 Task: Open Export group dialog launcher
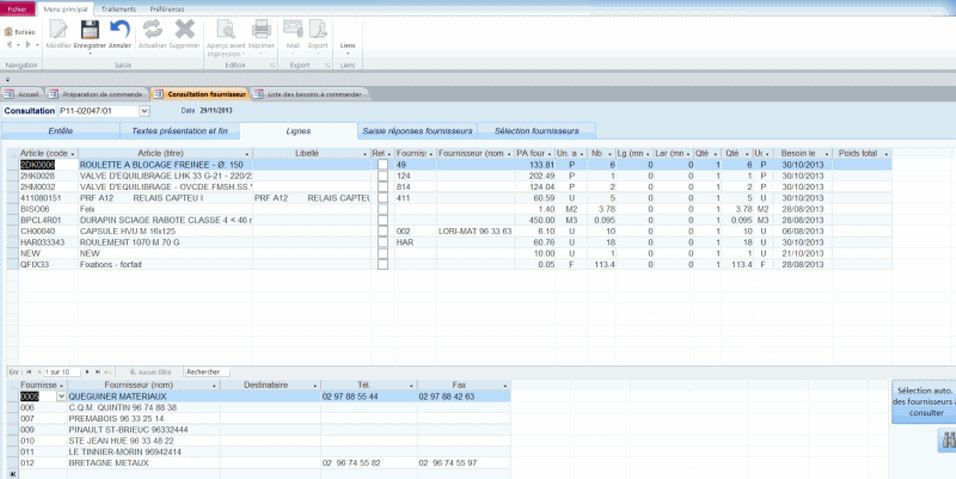328,65
